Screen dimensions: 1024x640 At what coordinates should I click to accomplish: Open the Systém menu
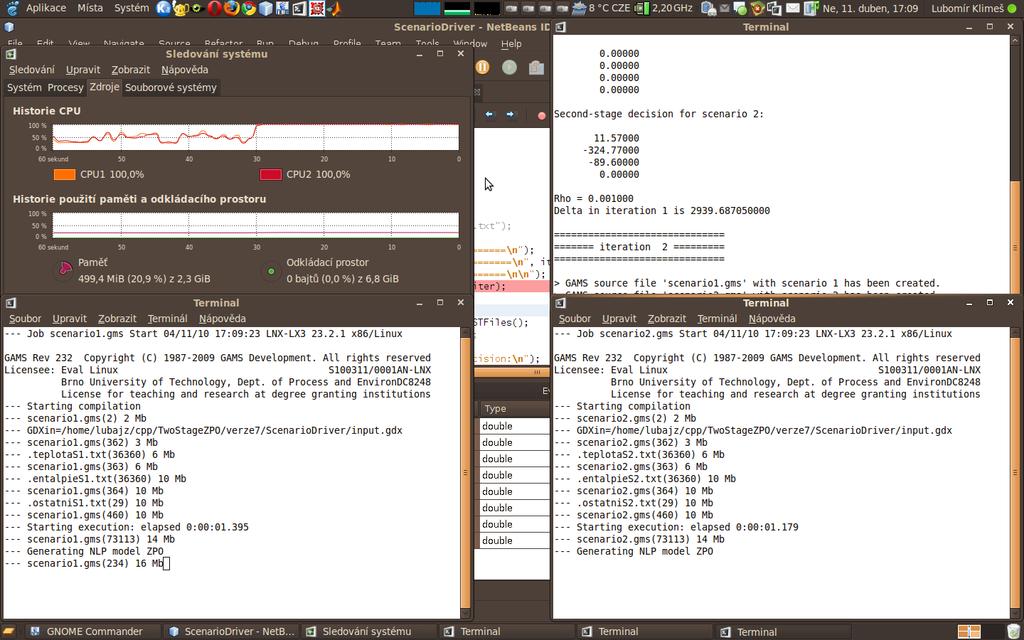point(131,8)
